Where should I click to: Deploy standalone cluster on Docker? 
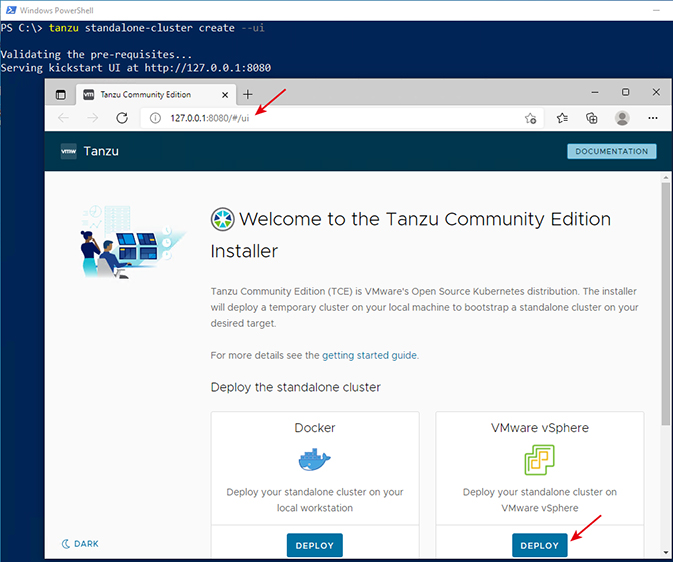(315, 545)
